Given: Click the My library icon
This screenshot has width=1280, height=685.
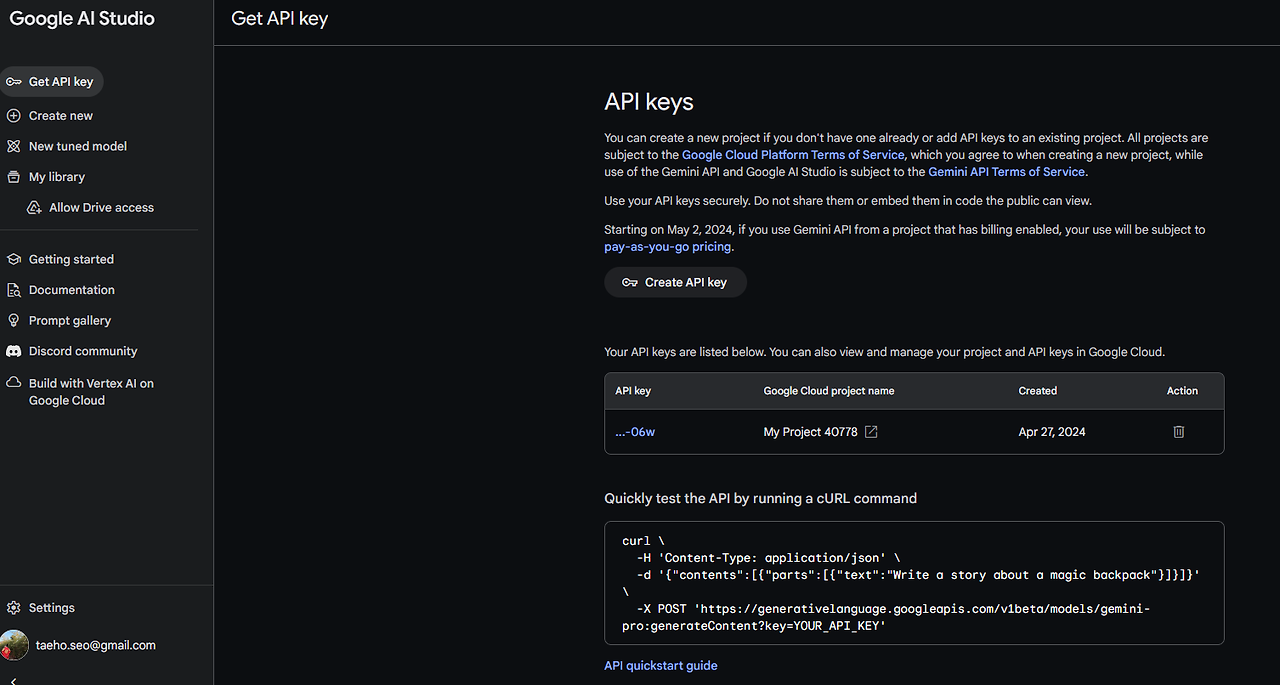Looking at the screenshot, I should click(x=14, y=177).
